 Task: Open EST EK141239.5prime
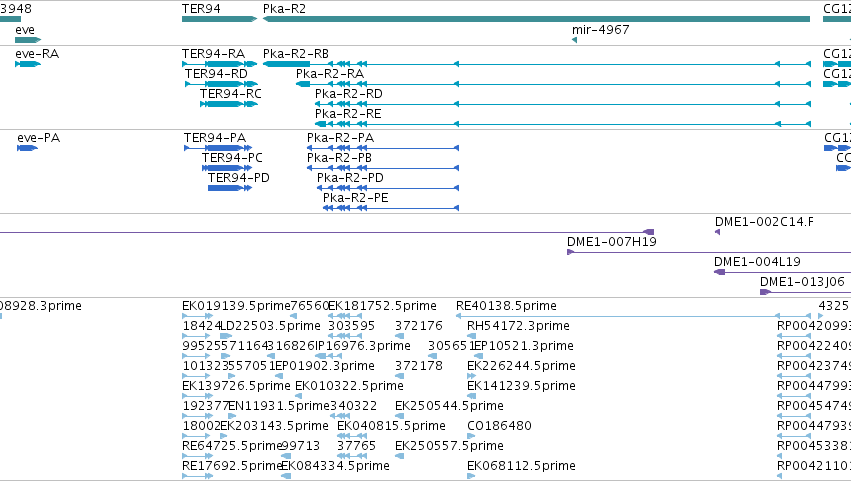pyautogui.click(x=472, y=397)
